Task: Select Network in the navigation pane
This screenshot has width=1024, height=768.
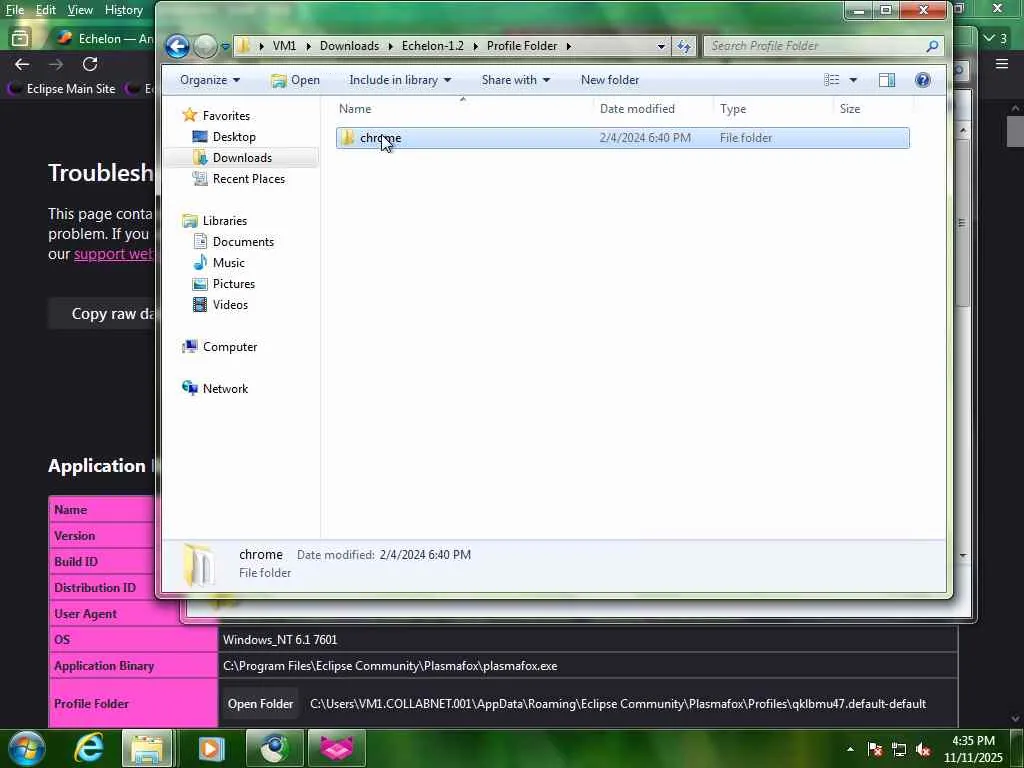Action: [x=225, y=389]
